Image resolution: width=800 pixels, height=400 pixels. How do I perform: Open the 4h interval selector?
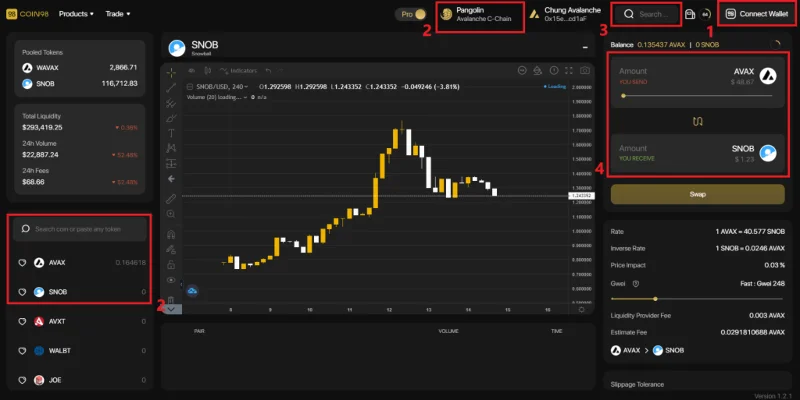[191, 70]
